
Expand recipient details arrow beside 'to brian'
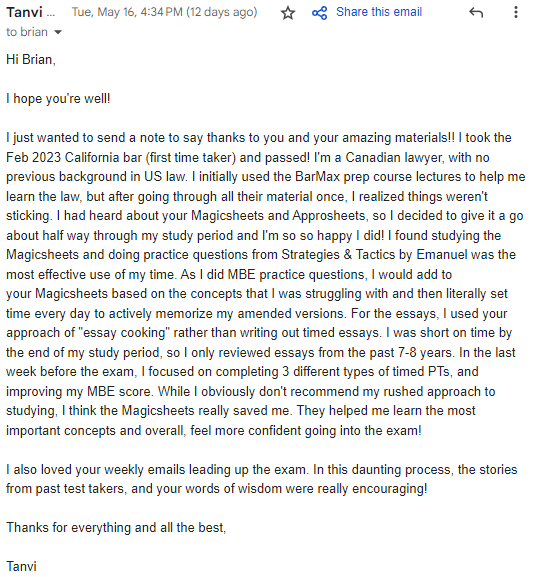pos(58,32)
